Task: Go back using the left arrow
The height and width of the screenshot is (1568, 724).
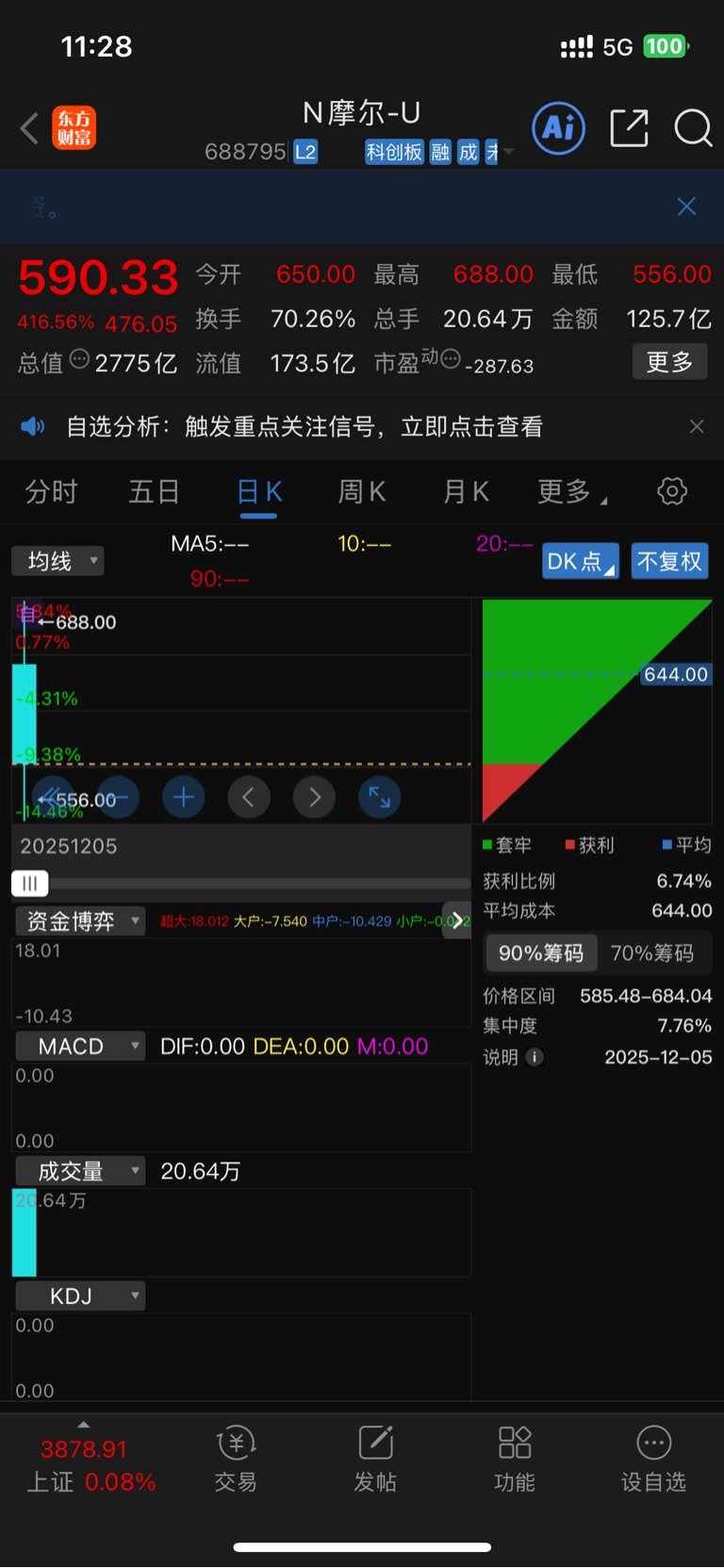Action: click(x=29, y=128)
